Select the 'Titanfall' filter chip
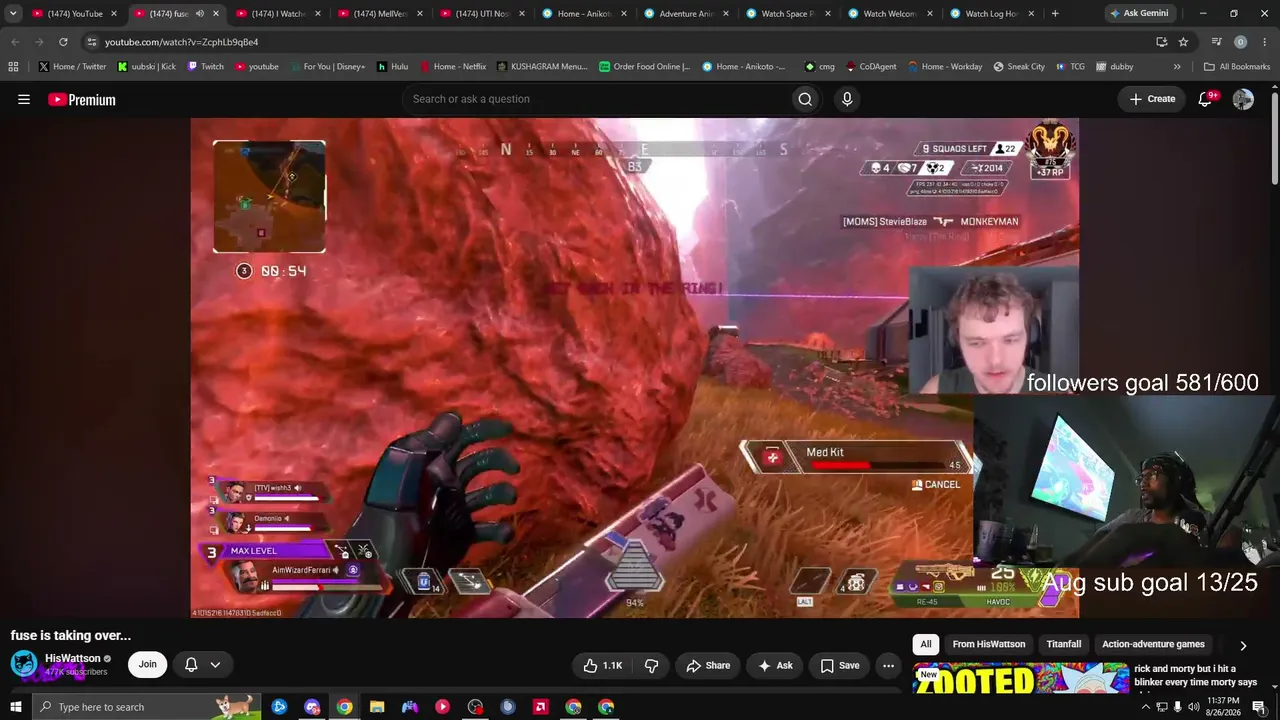Viewport: 1280px width, 720px height. point(1064,645)
